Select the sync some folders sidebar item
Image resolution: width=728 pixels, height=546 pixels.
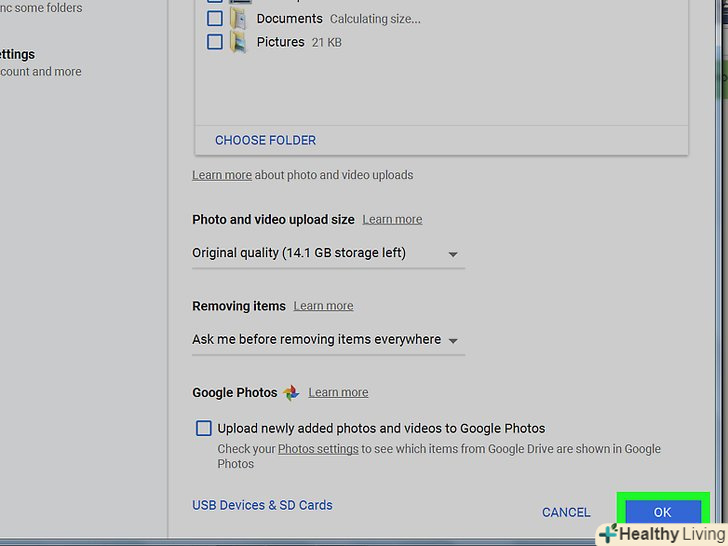40,8
